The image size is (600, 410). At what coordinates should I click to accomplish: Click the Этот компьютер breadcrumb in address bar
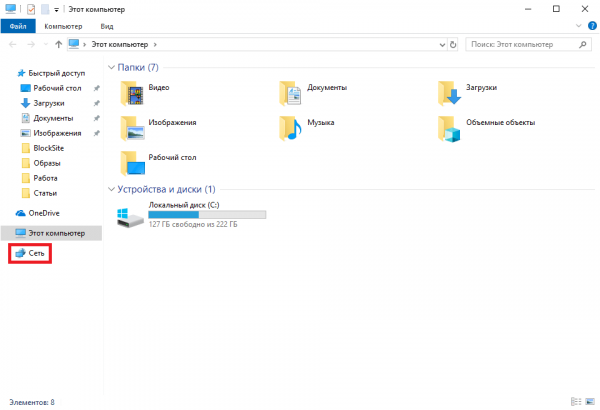[119, 44]
